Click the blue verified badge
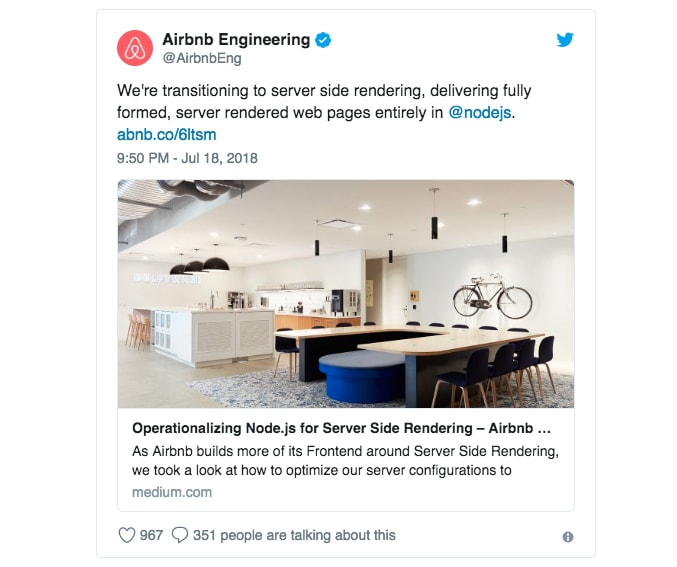This screenshot has width=677, height=567. tap(323, 40)
